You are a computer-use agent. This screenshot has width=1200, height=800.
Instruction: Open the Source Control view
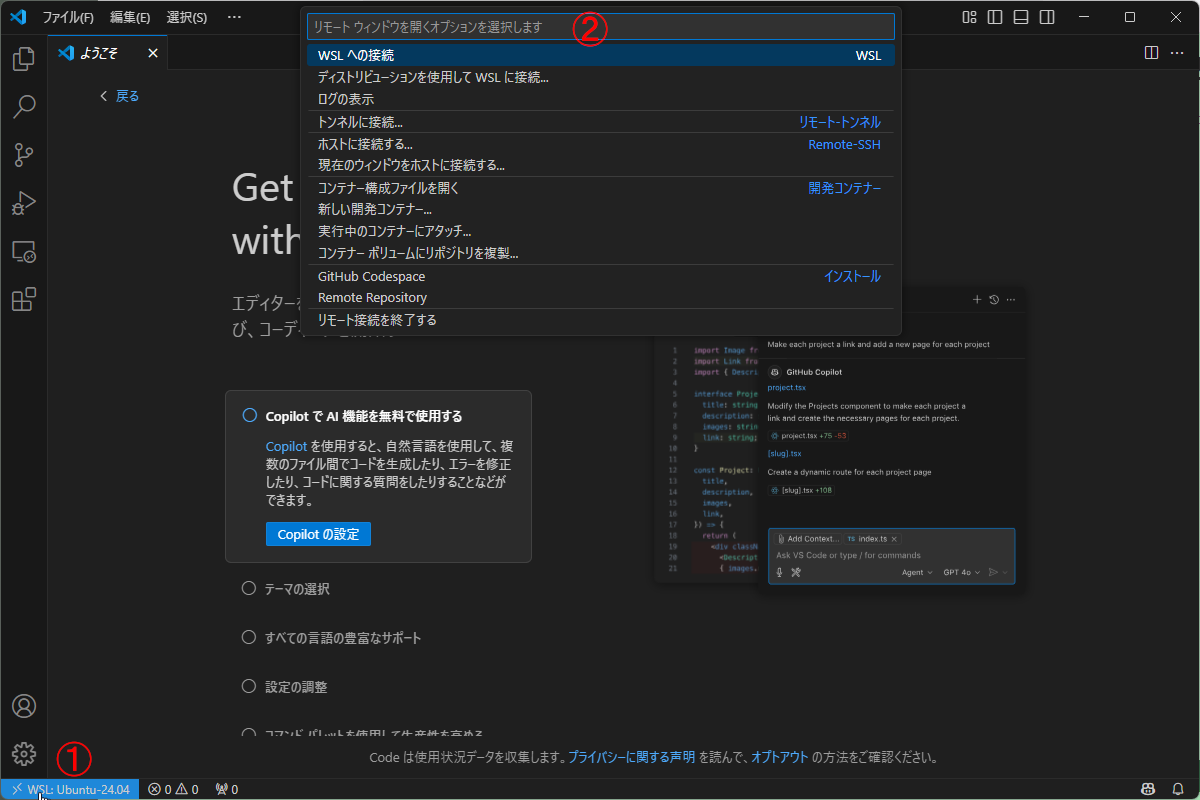[24, 155]
